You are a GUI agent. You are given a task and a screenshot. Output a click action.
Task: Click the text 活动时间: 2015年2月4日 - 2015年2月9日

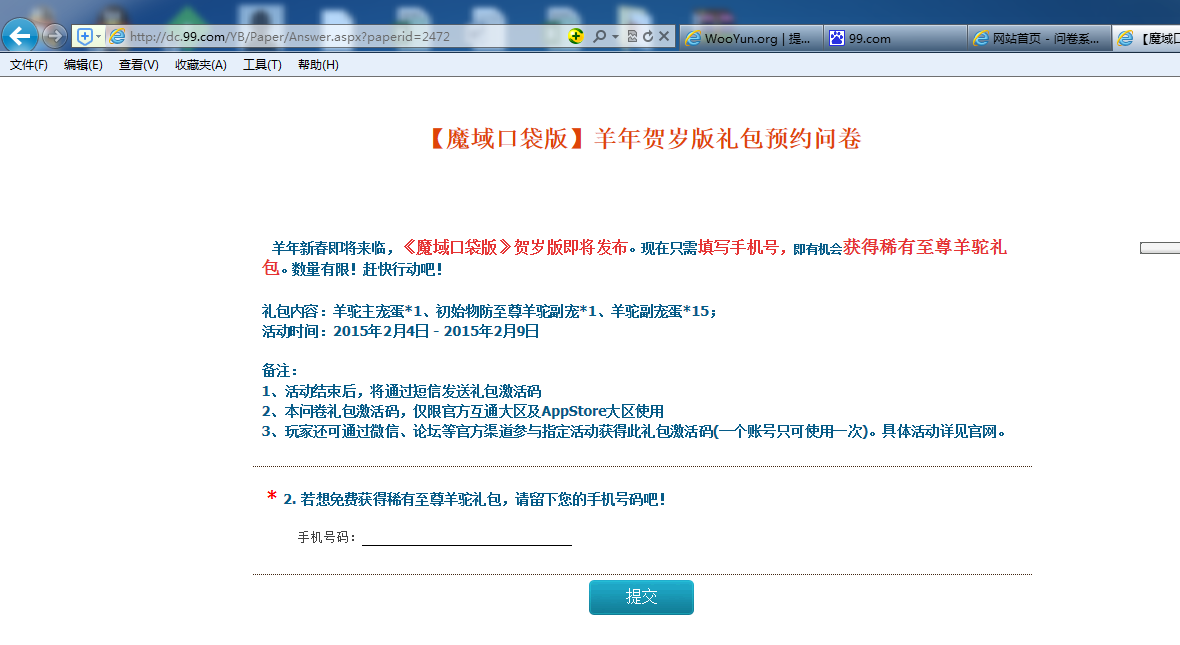(x=400, y=331)
